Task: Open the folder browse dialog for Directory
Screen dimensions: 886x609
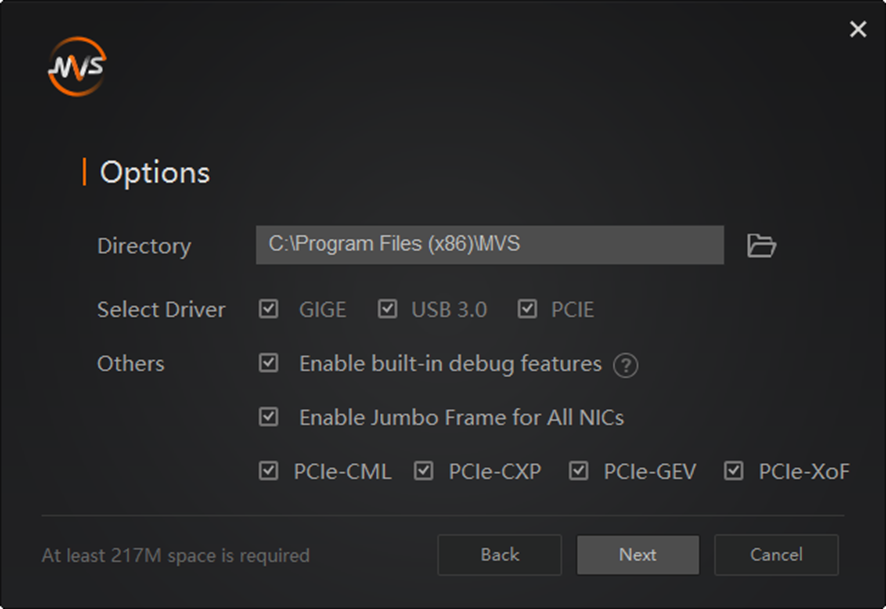Action: click(761, 245)
